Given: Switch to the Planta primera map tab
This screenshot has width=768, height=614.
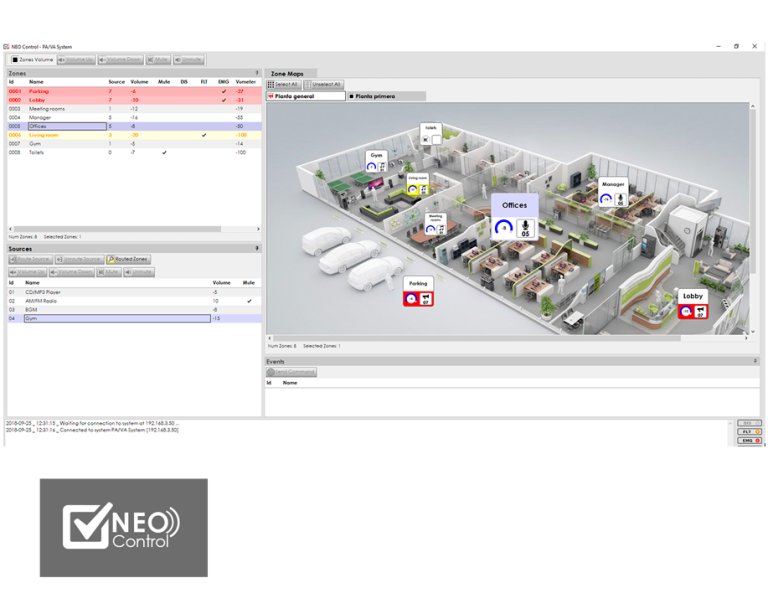Looking at the screenshot, I should click(372, 96).
